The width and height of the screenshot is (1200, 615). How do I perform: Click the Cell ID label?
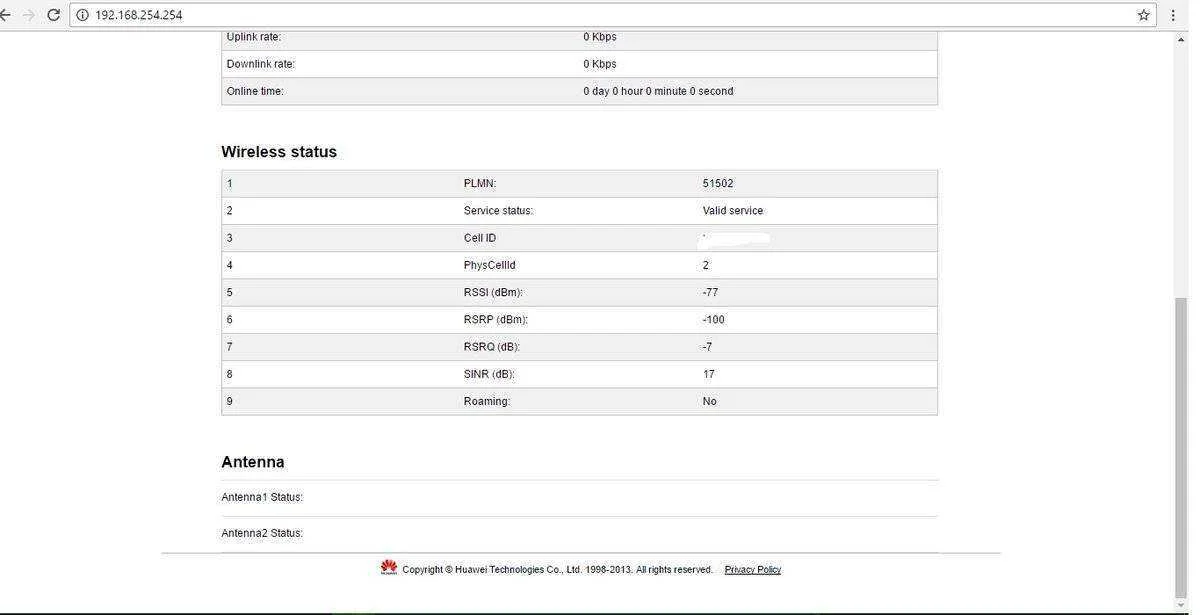[x=480, y=238]
